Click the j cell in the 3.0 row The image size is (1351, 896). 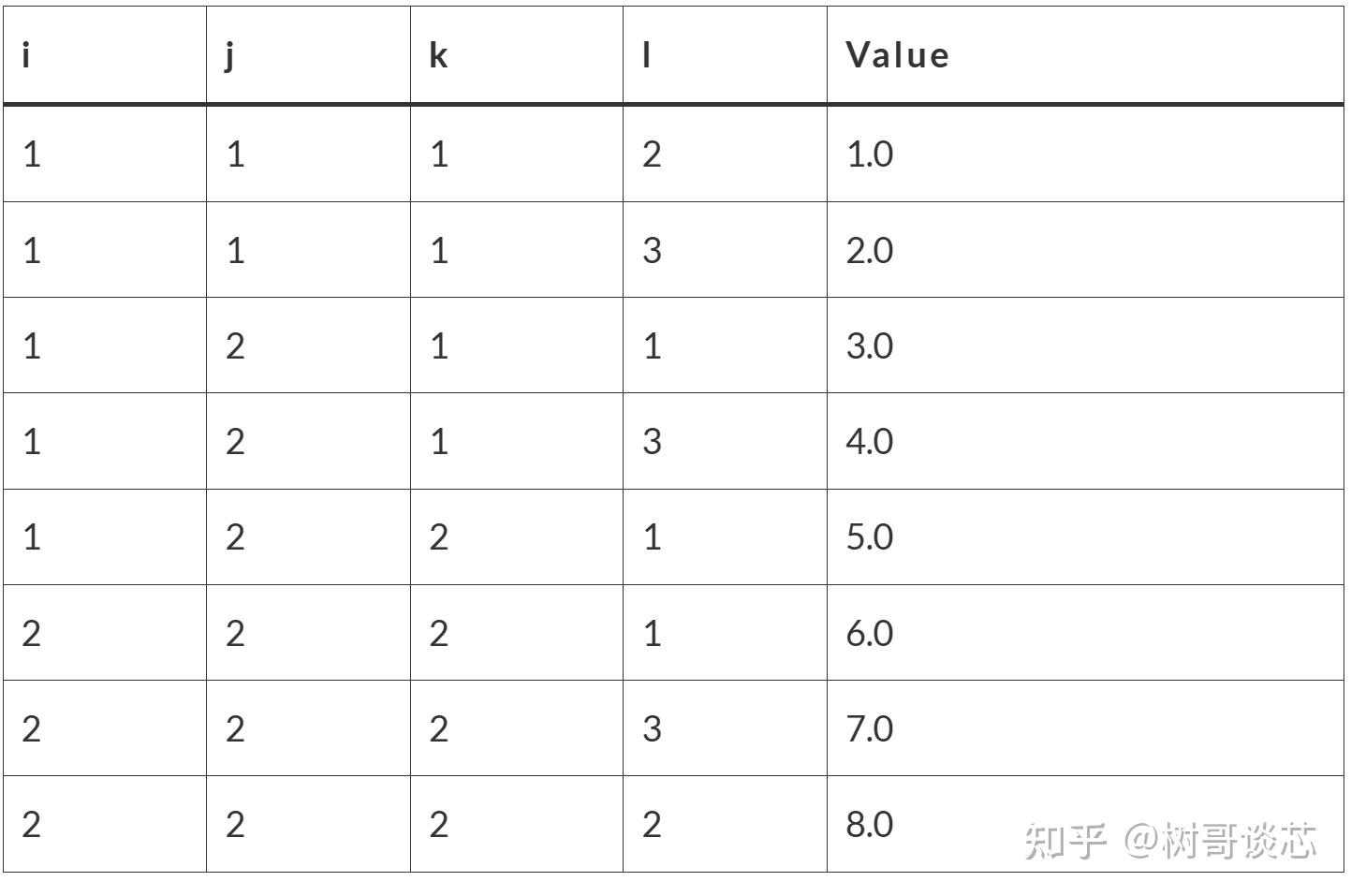coord(308,345)
